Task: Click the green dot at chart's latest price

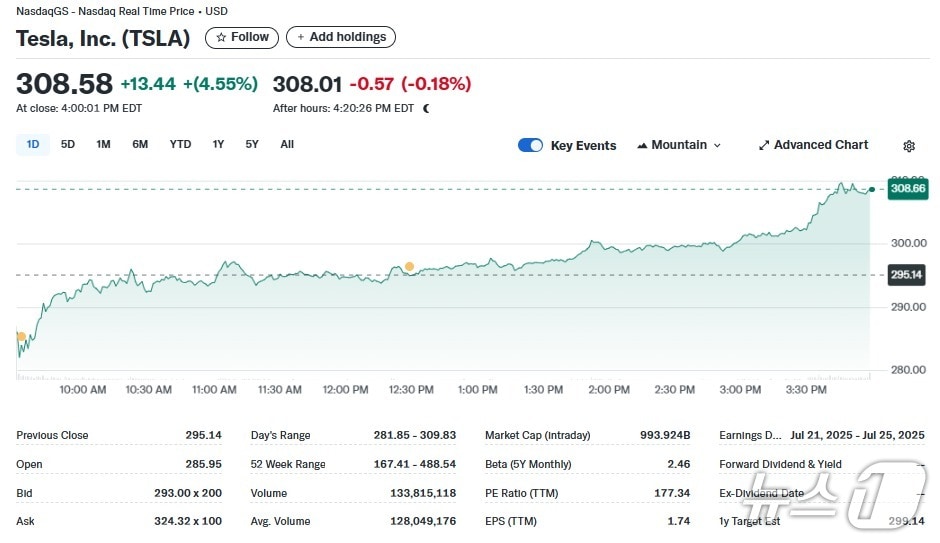Action: (x=873, y=189)
